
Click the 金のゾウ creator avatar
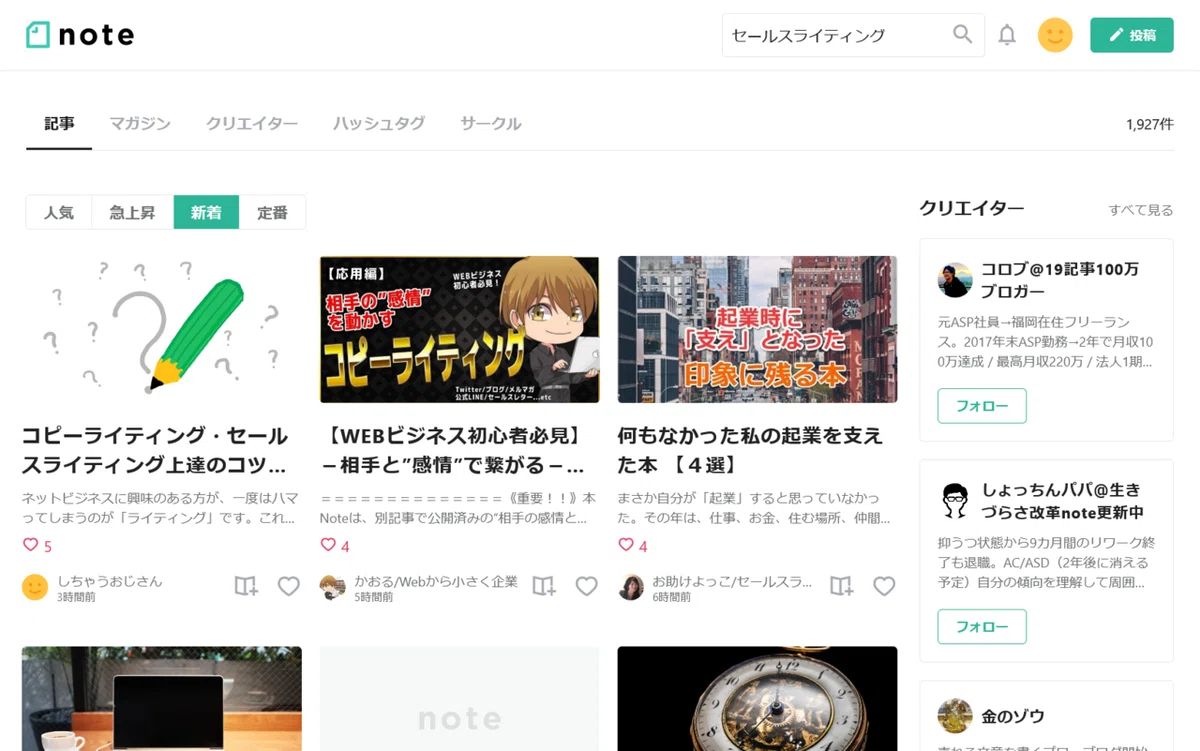(x=955, y=716)
